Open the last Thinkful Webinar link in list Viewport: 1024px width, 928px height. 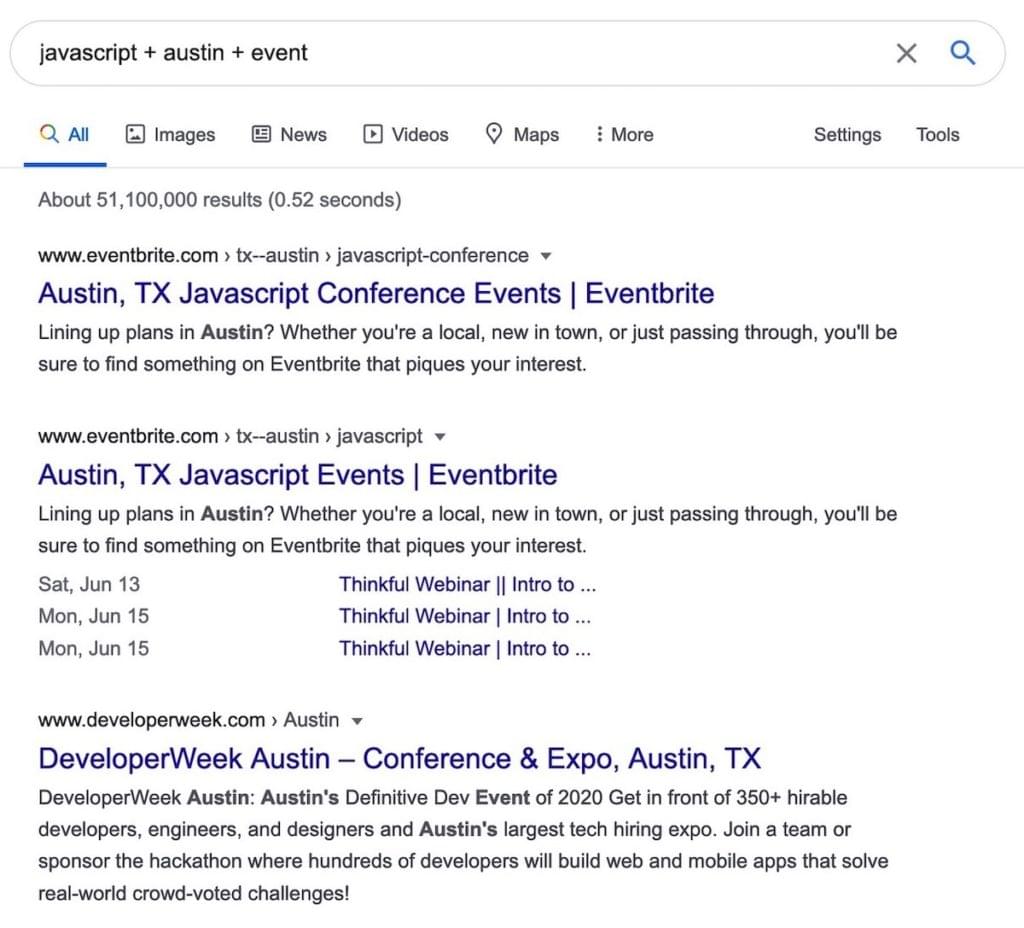[x=465, y=648]
